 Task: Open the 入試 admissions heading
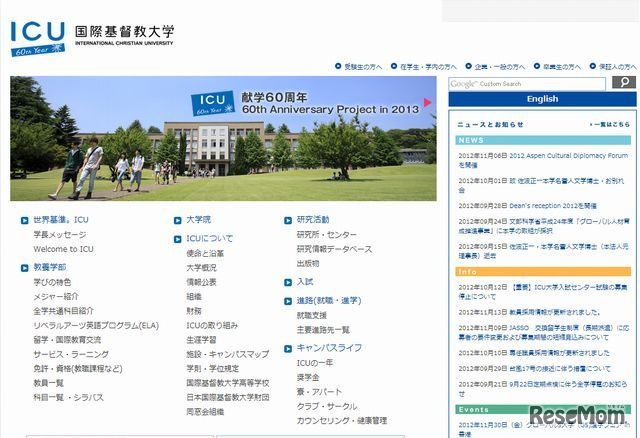(x=305, y=282)
